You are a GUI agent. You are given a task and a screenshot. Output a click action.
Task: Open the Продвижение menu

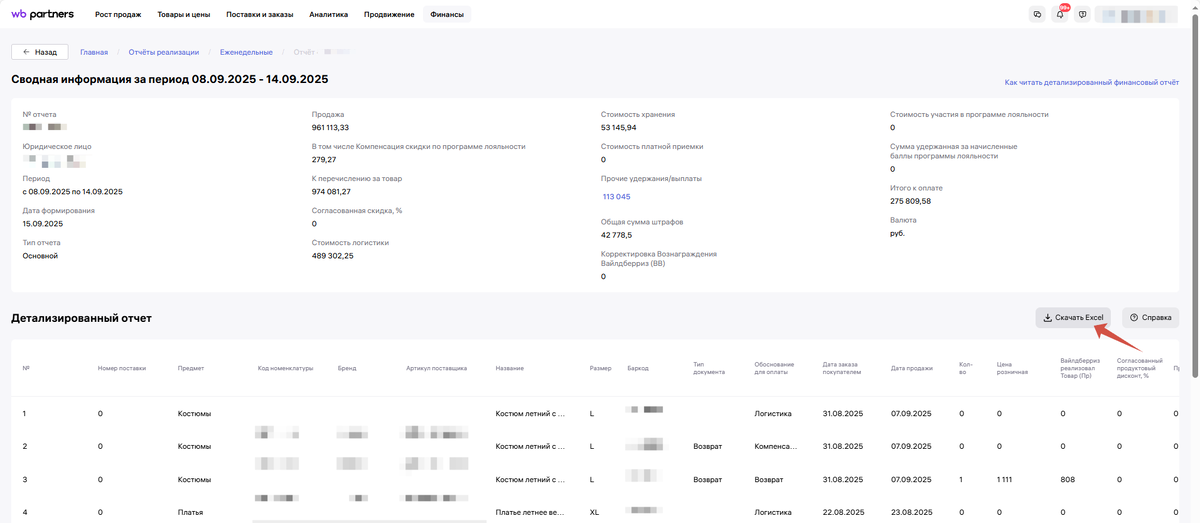(389, 15)
